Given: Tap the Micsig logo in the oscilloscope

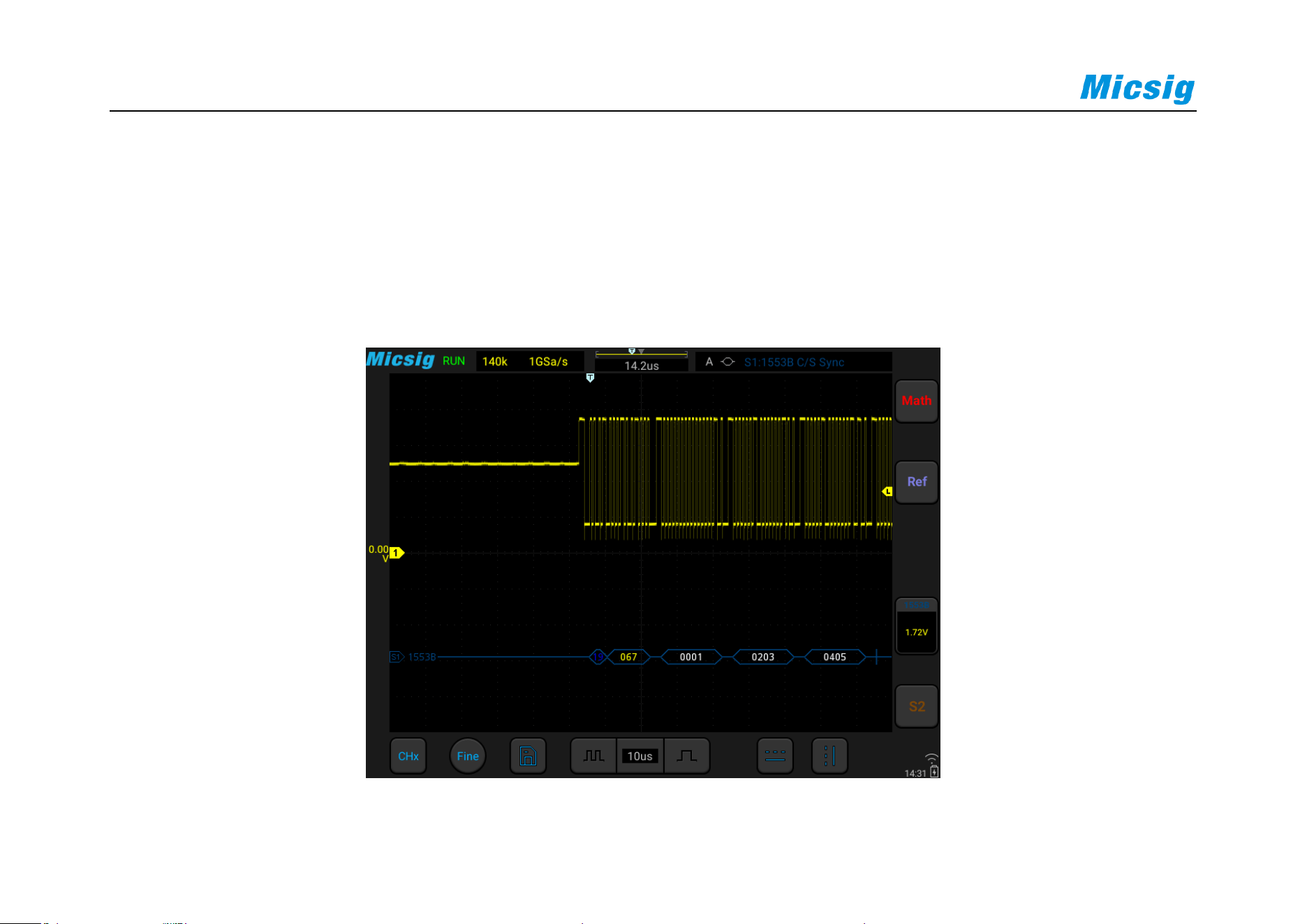Looking at the screenshot, I should [401, 360].
